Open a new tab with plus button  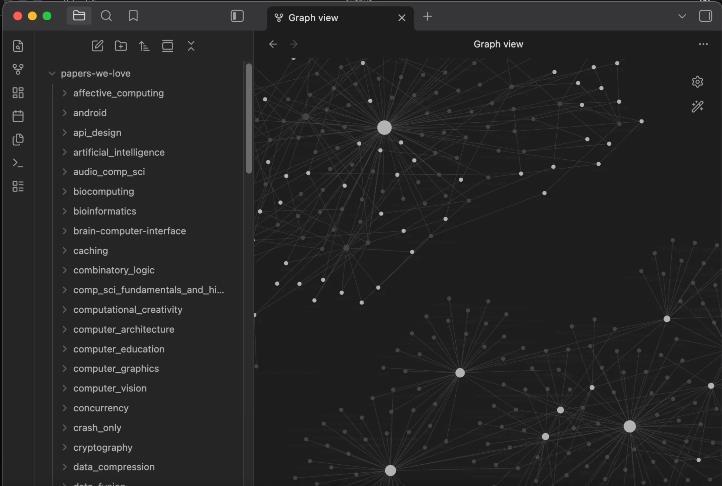pos(428,17)
